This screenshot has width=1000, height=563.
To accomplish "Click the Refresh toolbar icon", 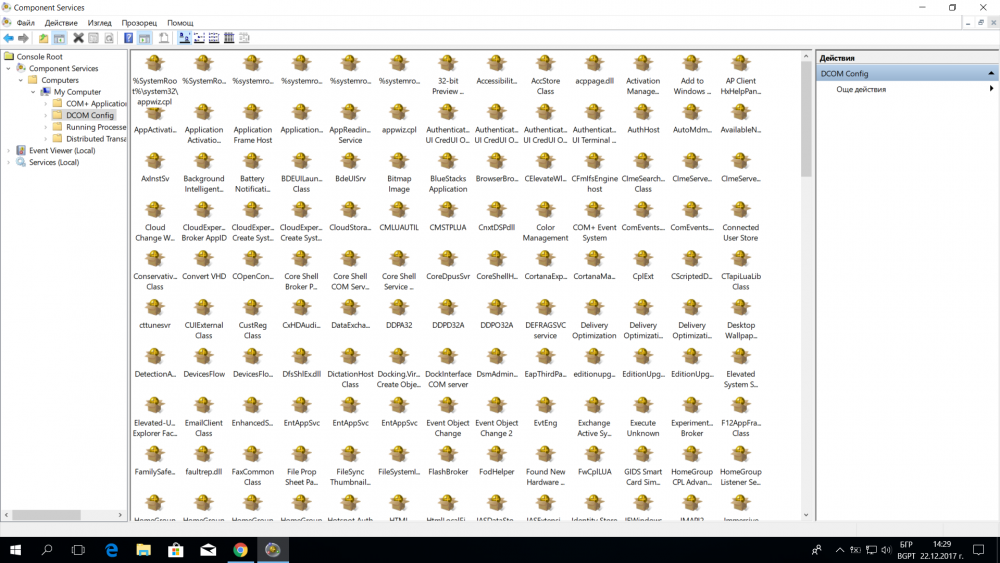I will click(x=109, y=38).
